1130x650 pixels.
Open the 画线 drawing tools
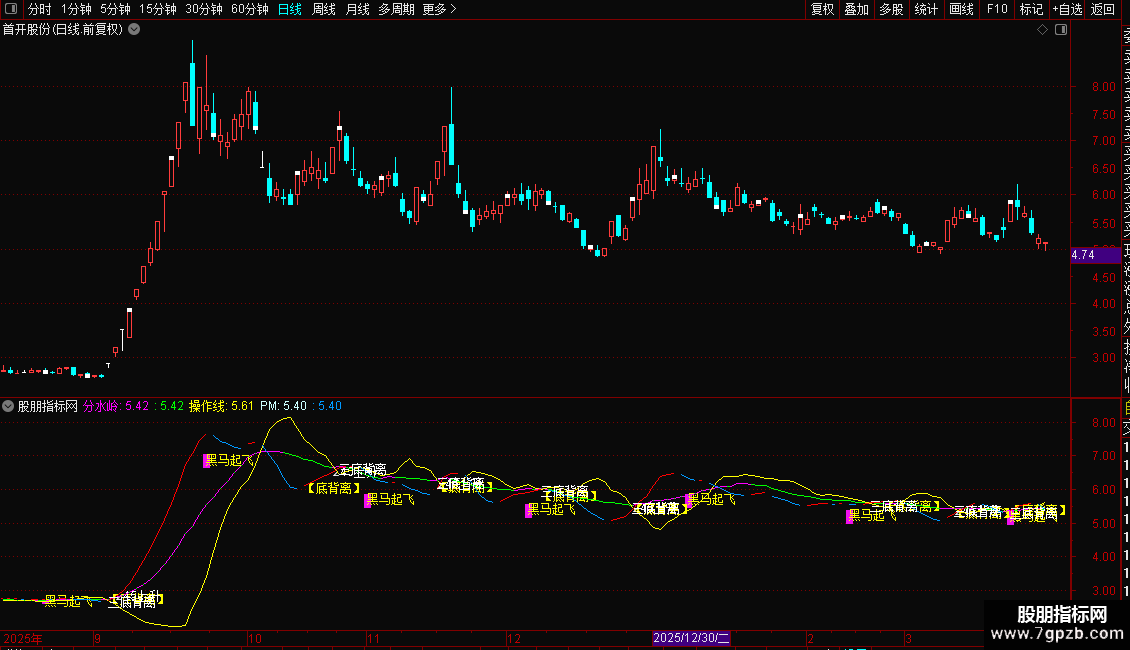(961, 9)
